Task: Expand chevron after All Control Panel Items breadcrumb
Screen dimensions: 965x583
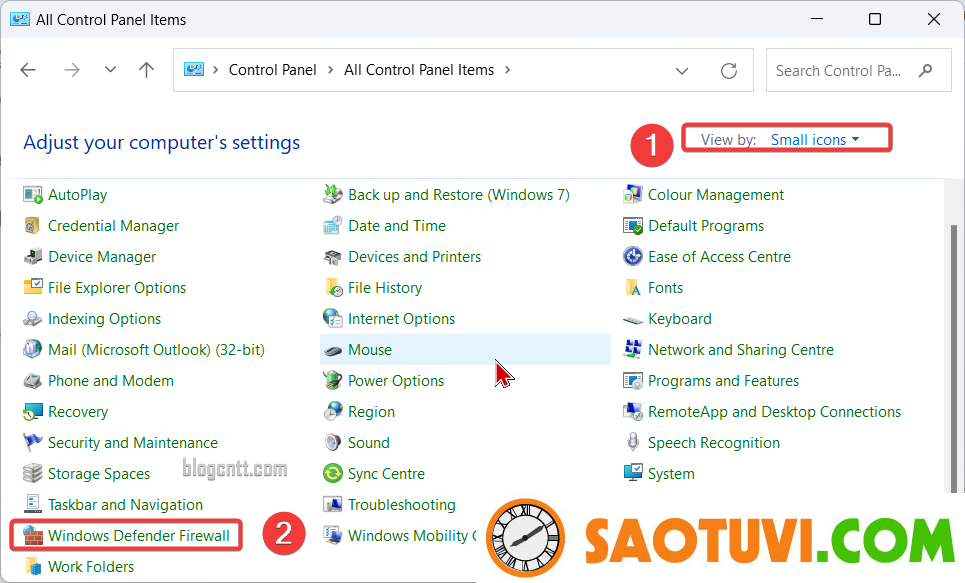Action: (x=508, y=70)
